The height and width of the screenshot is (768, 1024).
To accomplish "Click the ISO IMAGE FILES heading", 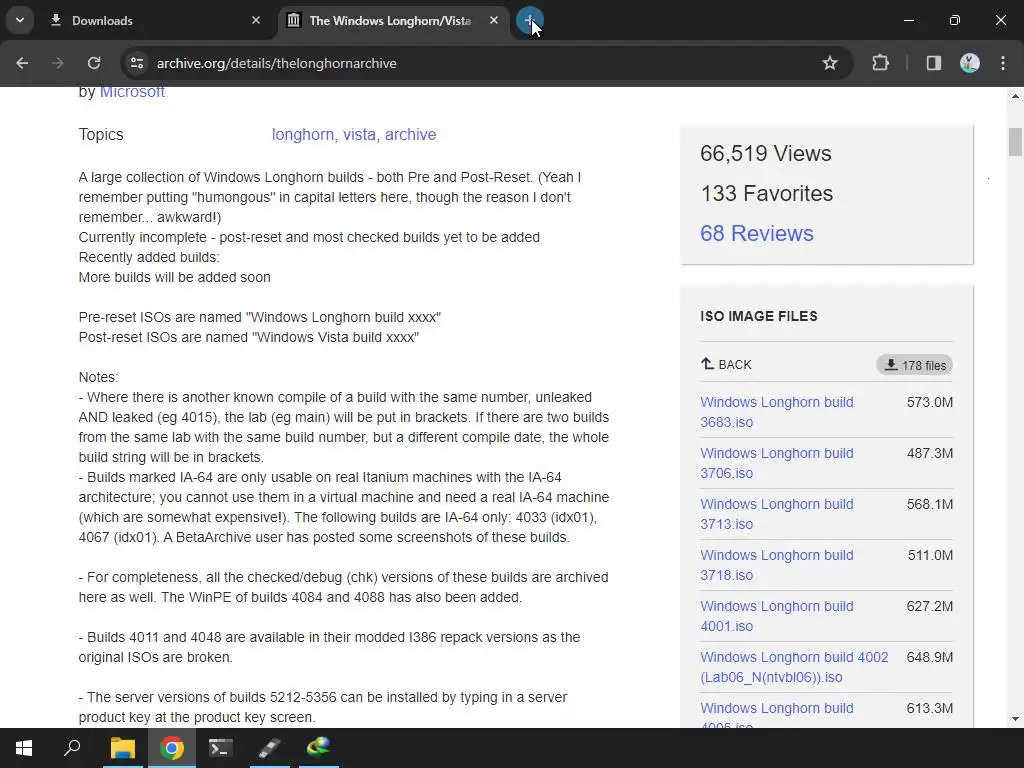I will coord(759,316).
